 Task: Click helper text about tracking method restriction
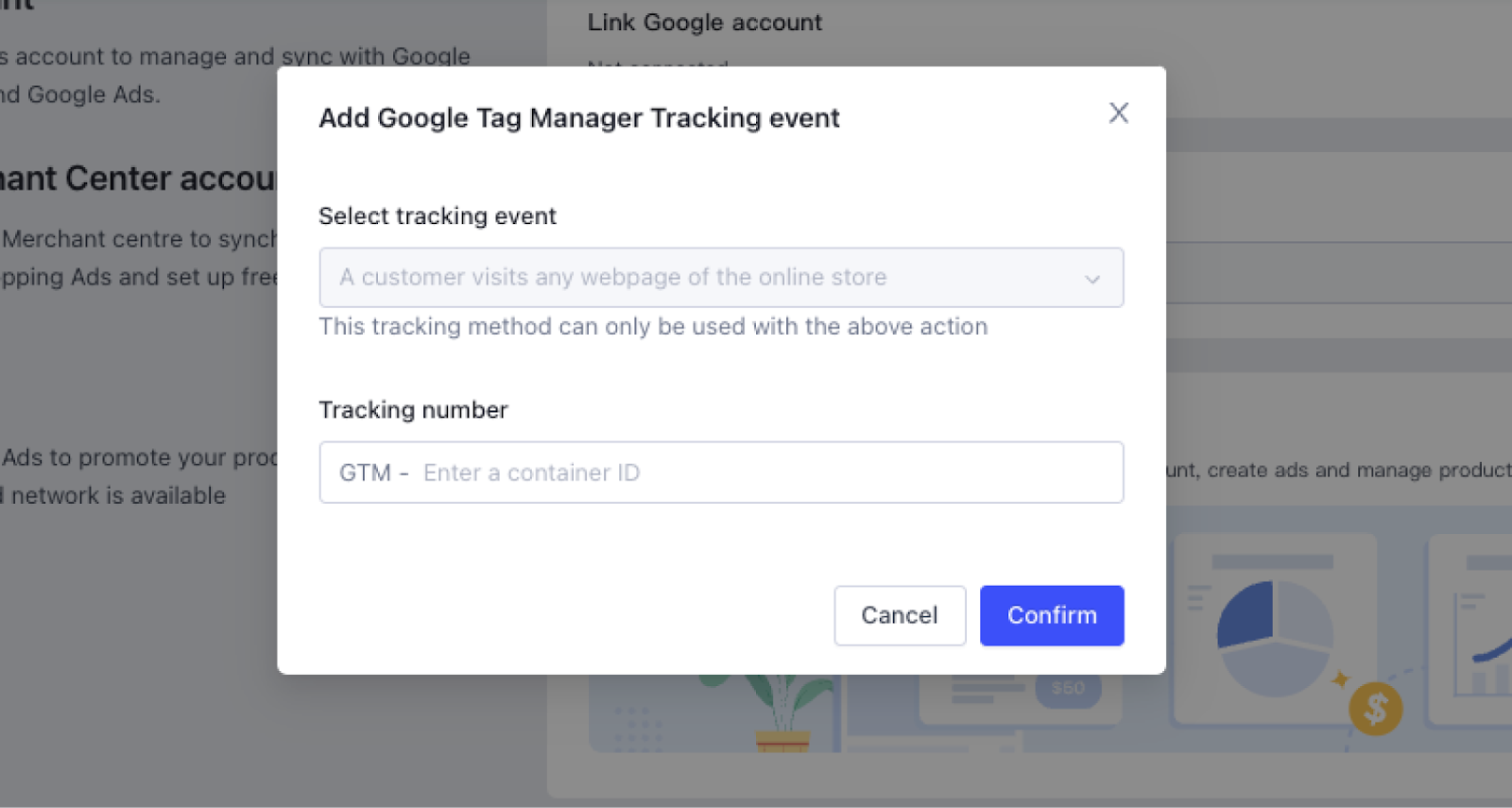[x=653, y=327]
